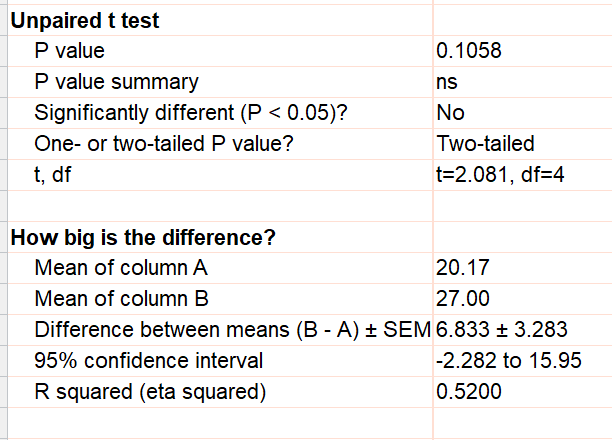
Task: Select the 'P value summary' row label
Action: click(x=116, y=82)
